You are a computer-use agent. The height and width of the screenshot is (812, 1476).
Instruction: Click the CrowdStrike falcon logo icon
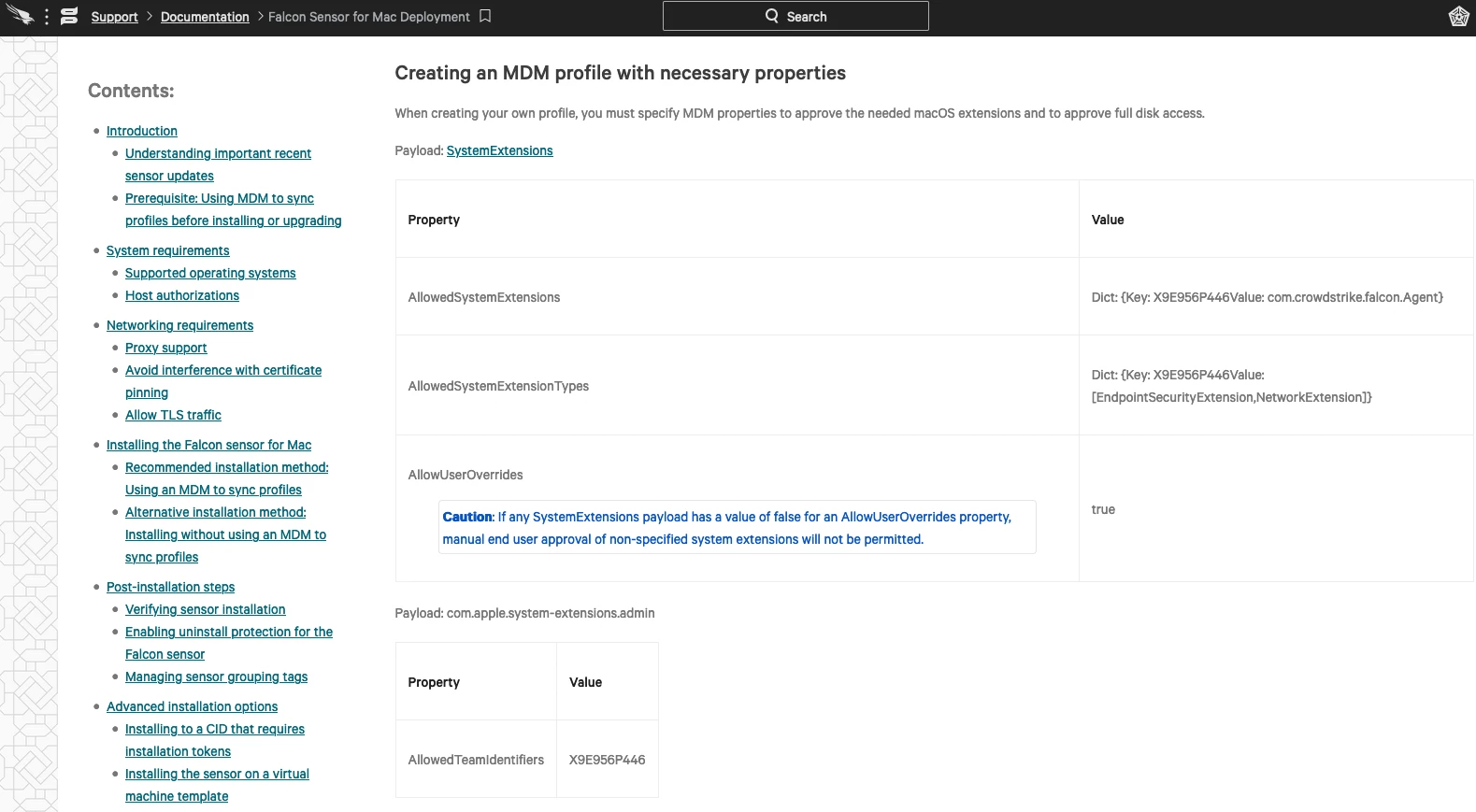(20, 16)
